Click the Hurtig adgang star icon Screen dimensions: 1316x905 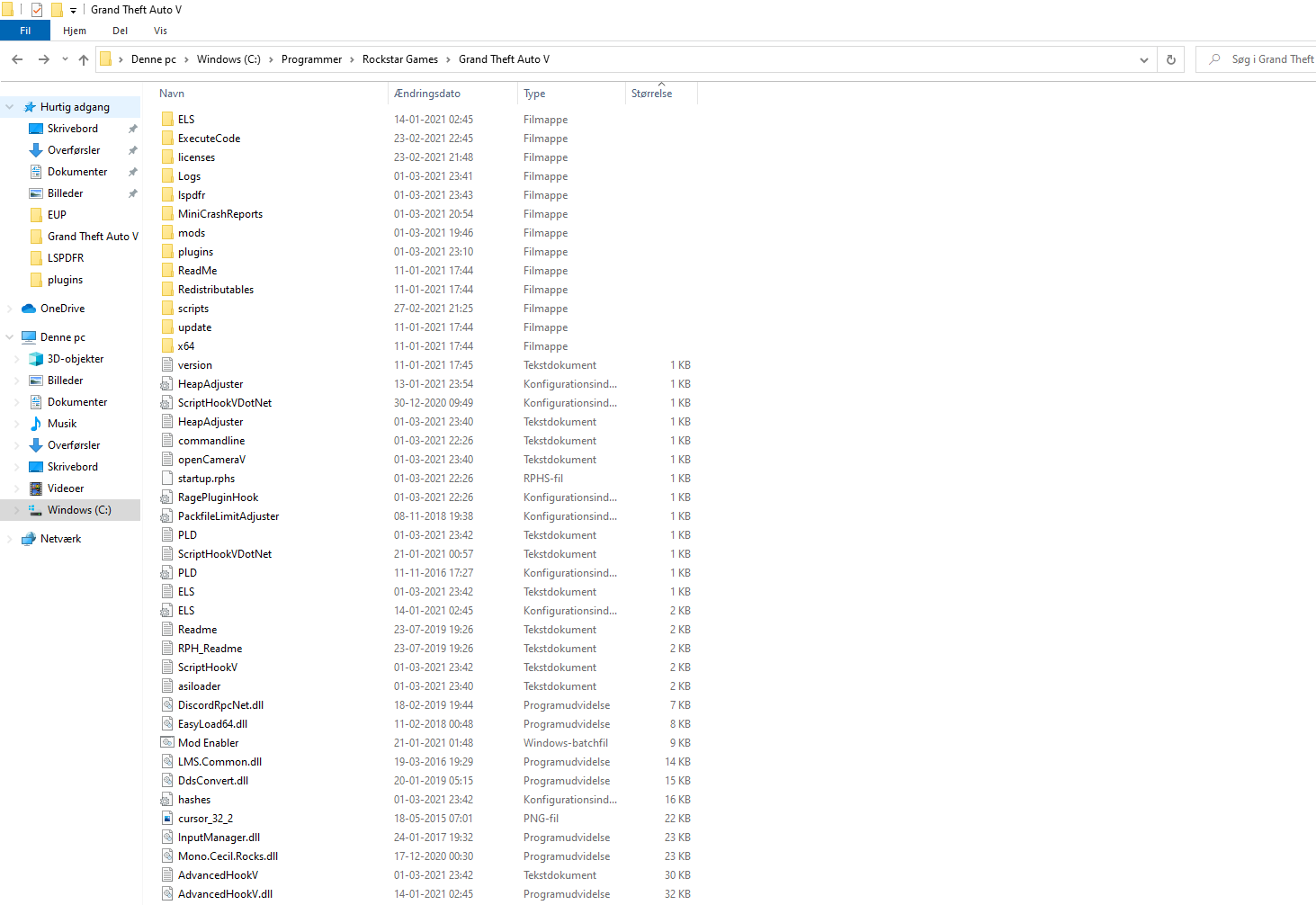click(30, 107)
